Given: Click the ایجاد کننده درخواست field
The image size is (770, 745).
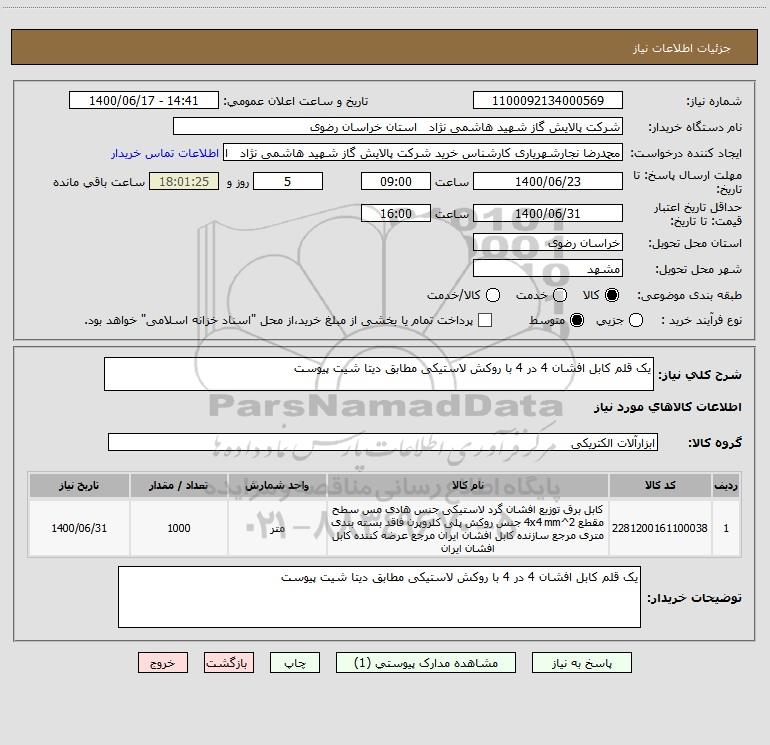Looking at the screenshot, I should [x=423, y=152].
